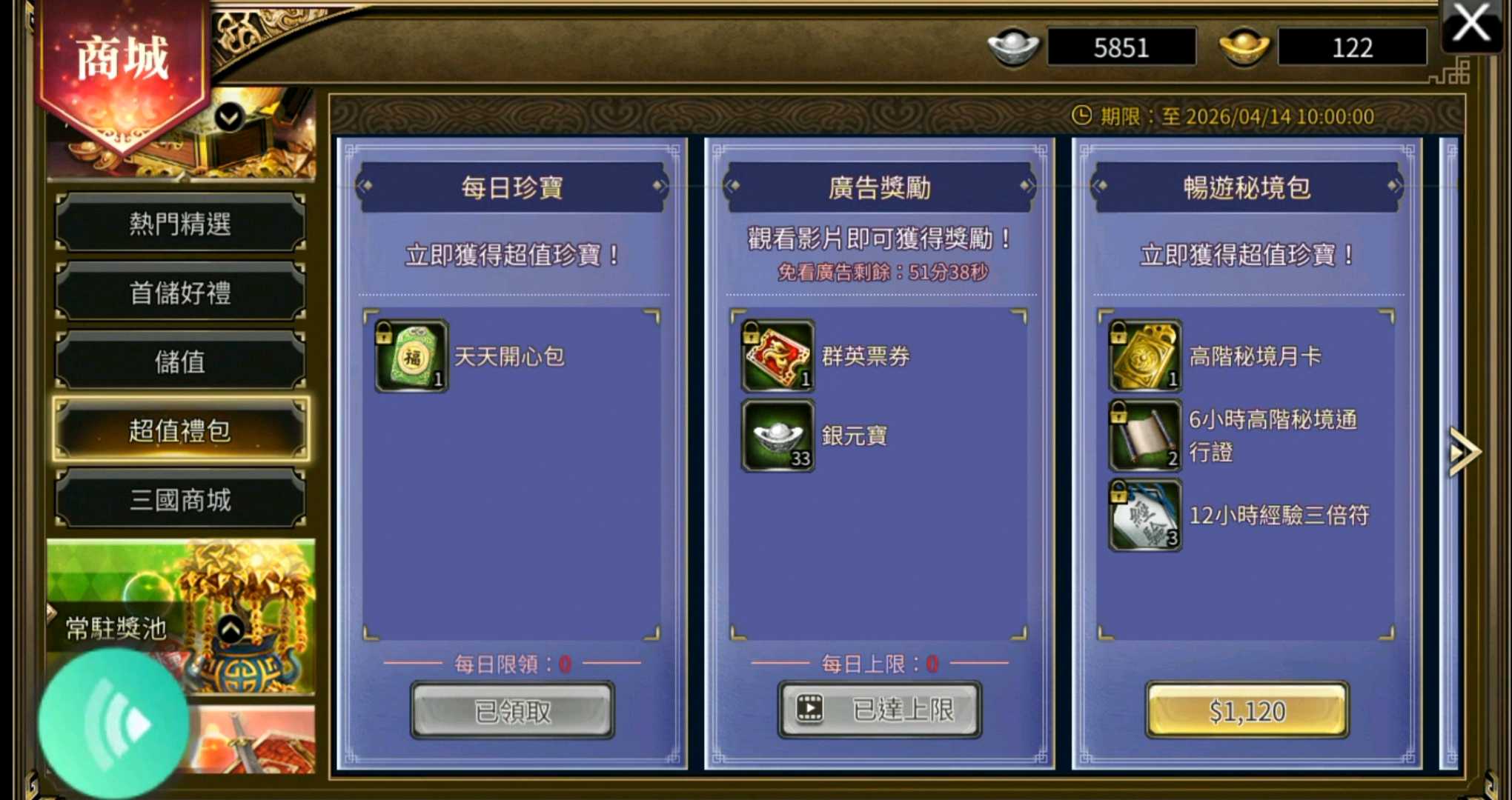Show next packages with right arrow
The image size is (1512, 800).
(x=1465, y=451)
